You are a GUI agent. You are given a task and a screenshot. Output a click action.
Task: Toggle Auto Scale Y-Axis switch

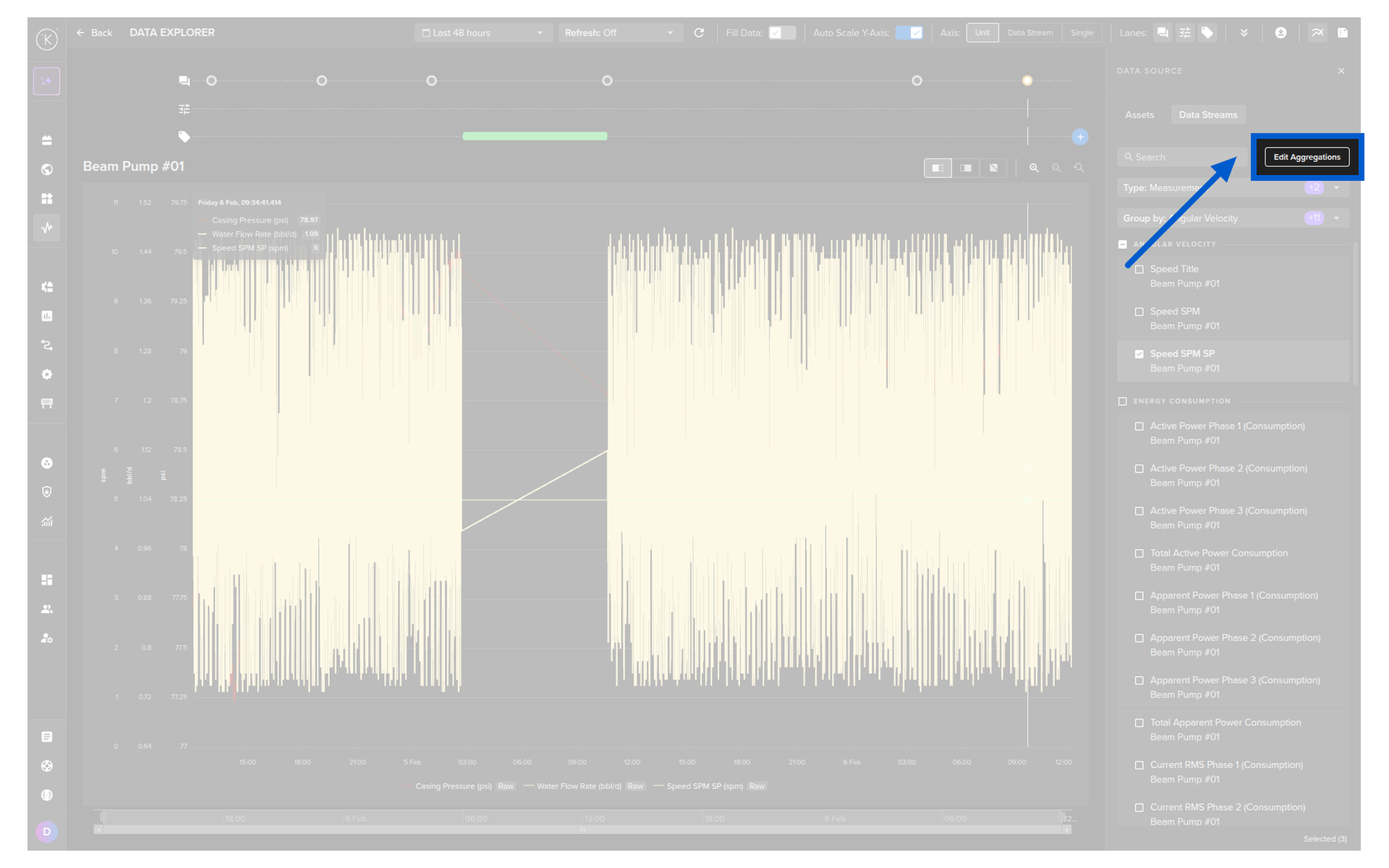[x=909, y=33]
